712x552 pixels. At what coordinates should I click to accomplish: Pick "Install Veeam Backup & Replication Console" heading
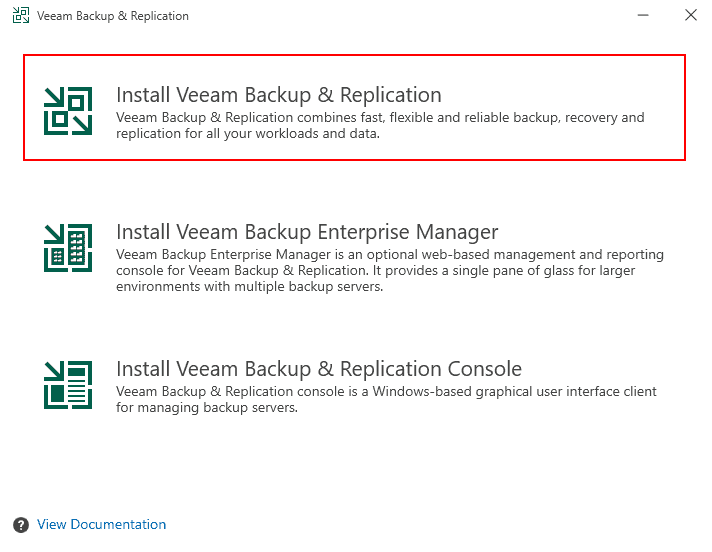point(319,369)
